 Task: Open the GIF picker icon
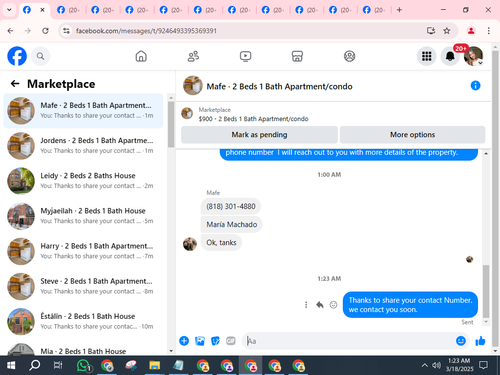tap(231, 341)
